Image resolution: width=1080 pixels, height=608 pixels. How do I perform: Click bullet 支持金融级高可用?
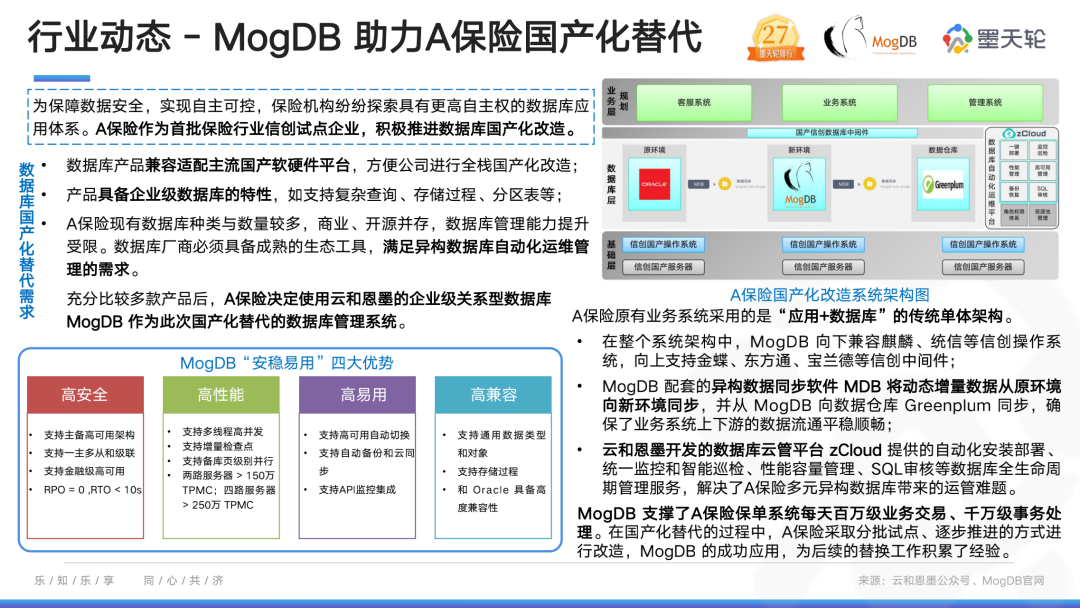click(x=84, y=471)
